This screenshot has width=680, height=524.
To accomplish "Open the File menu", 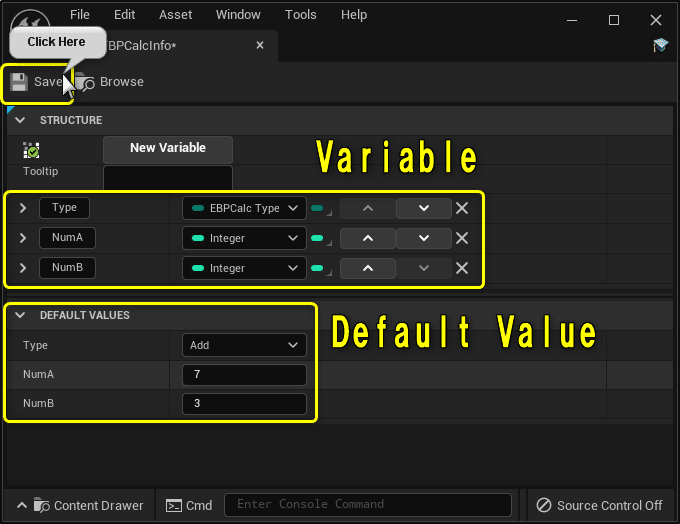I will 80,15.
